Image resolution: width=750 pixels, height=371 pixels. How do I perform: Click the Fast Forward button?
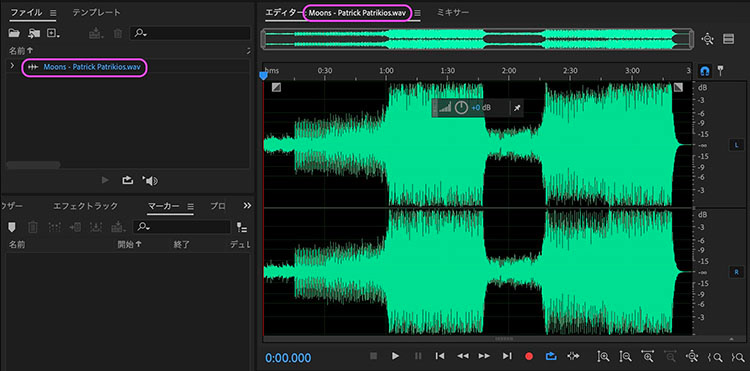[x=485, y=356]
